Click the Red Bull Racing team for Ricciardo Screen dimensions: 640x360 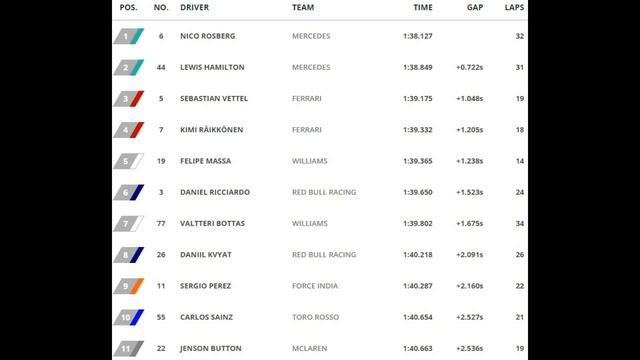coord(324,192)
